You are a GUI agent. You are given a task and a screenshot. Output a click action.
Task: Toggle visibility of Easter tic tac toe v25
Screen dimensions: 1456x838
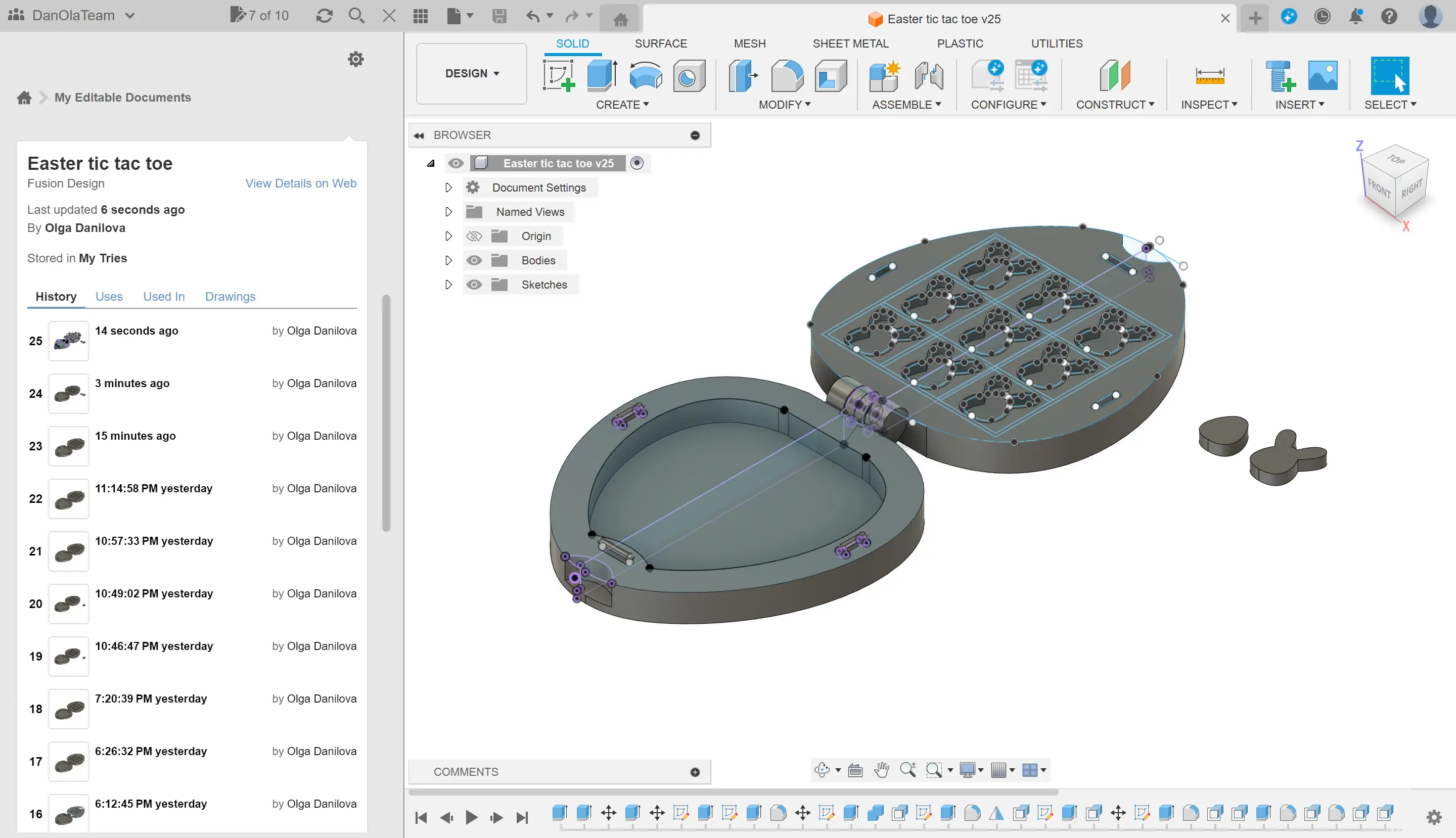point(456,163)
